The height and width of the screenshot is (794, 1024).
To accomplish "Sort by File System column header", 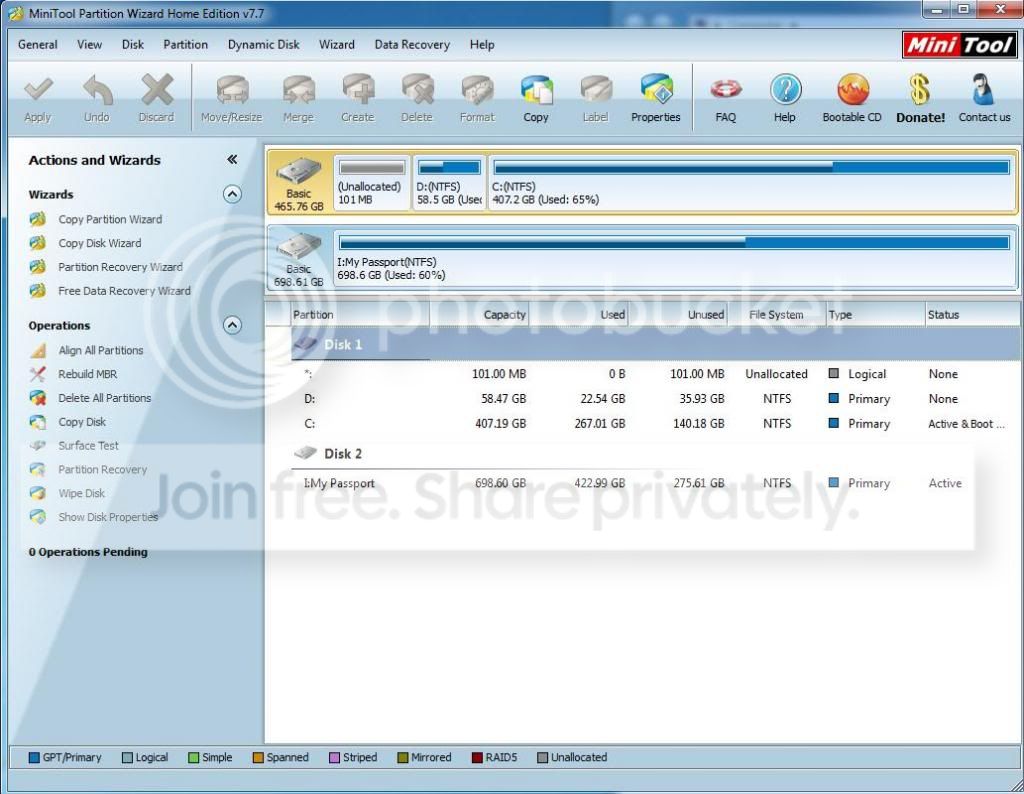I will (776, 315).
